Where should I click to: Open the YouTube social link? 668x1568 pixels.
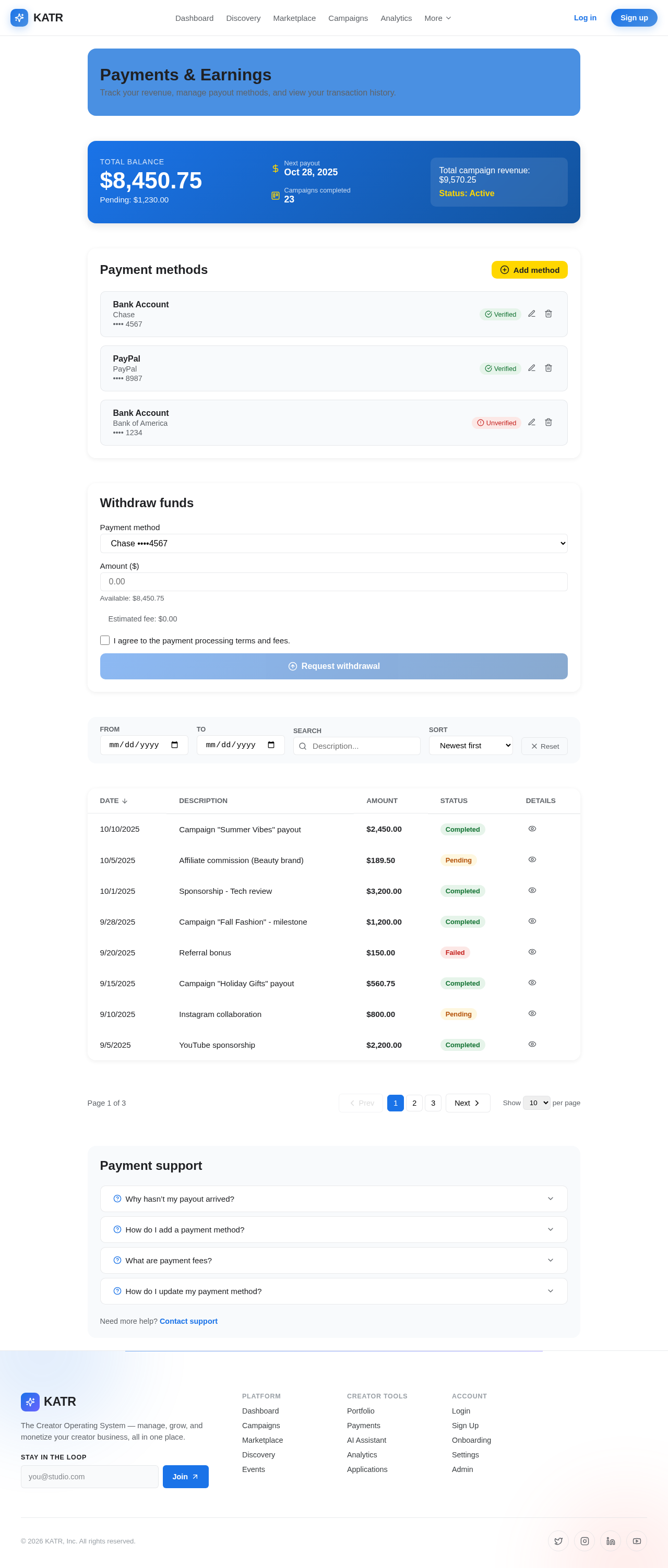636,1541
